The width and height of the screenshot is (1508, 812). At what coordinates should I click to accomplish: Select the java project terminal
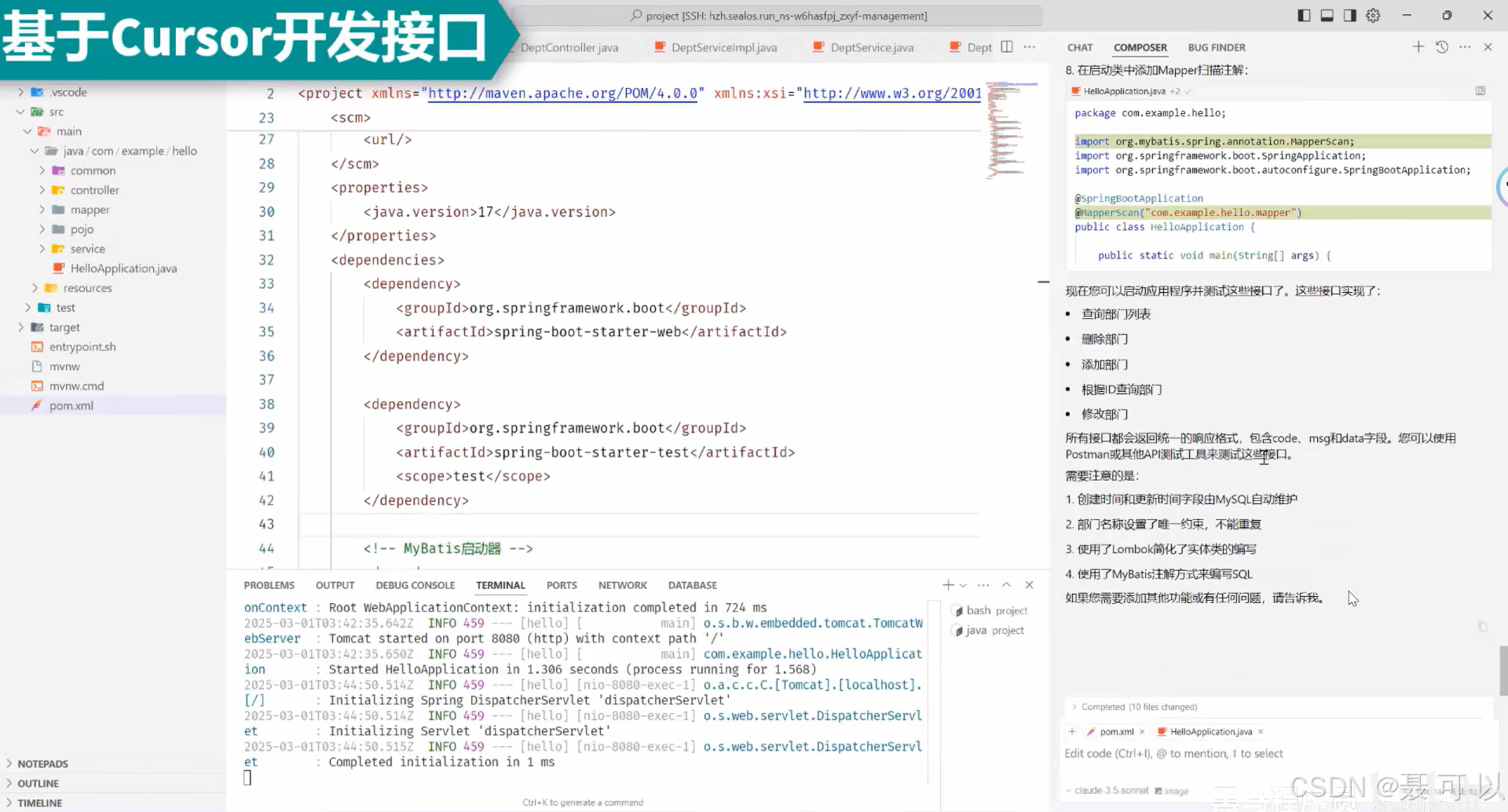[x=988, y=630]
